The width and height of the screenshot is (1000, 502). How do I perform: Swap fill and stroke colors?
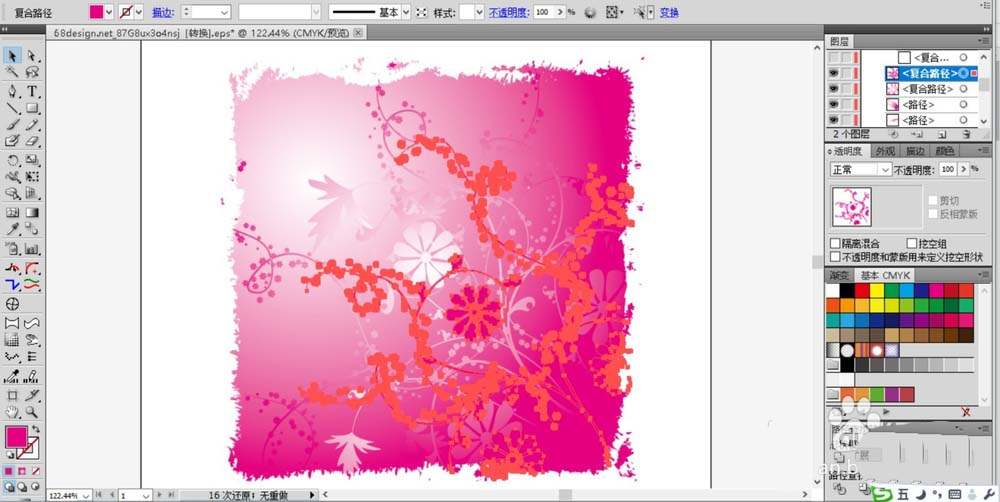coord(36,429)
